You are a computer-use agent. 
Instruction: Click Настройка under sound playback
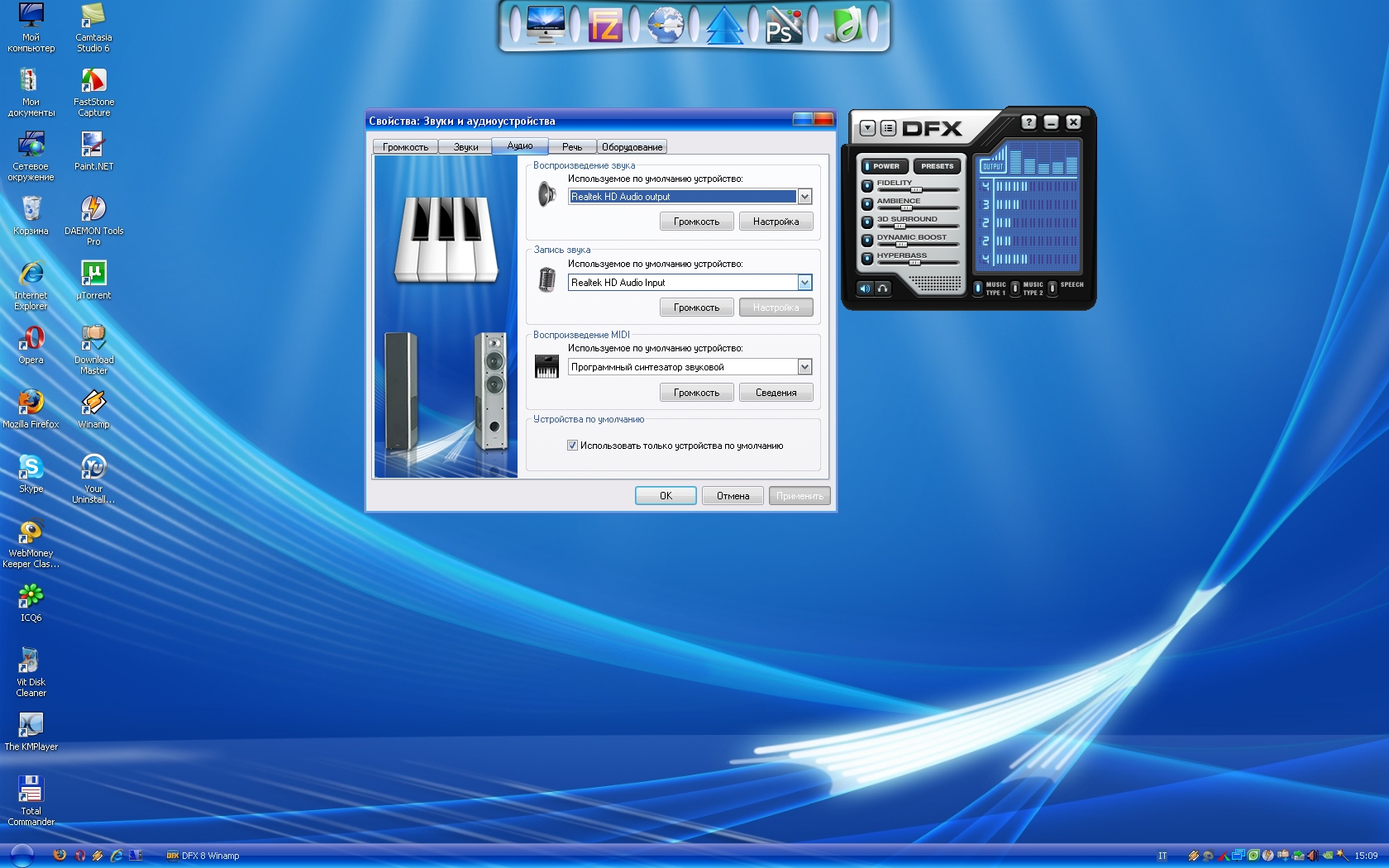[x=776, y=222]
